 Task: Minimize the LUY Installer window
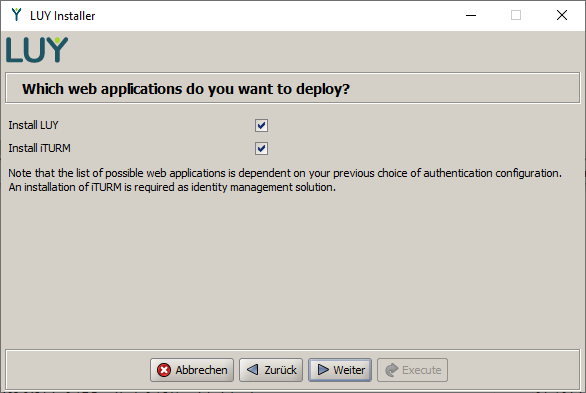click(471, 15)
